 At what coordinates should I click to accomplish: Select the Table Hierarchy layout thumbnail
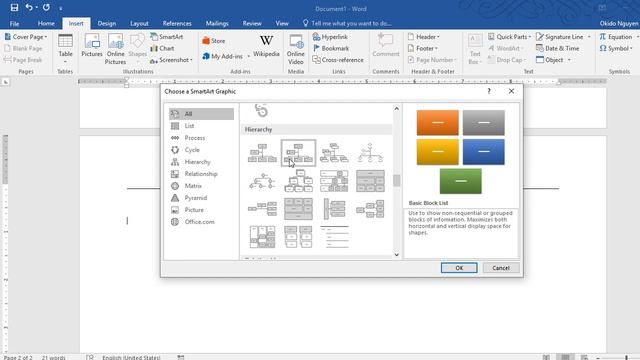[370, 181]
